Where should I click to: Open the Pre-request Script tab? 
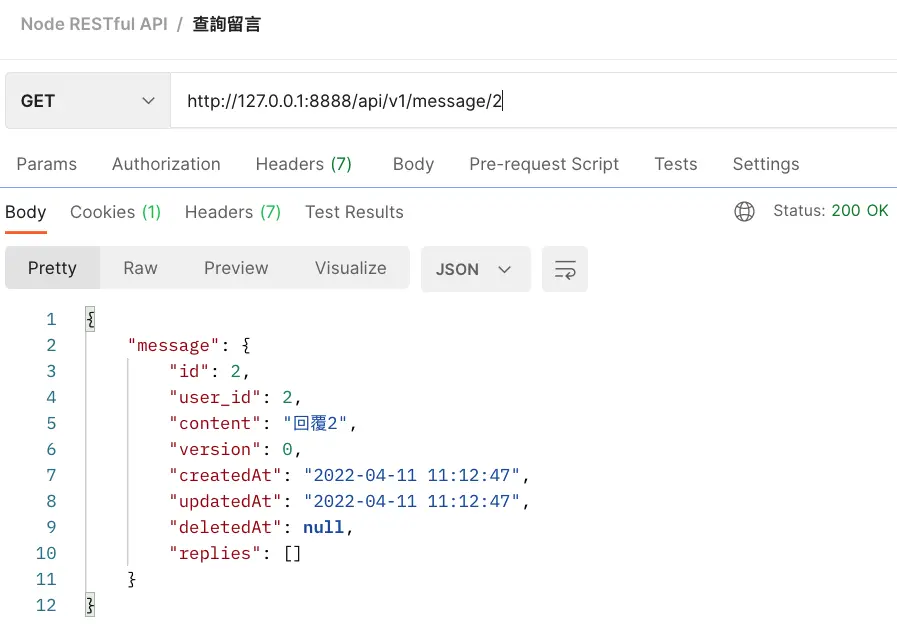click(x=544, y=164)
